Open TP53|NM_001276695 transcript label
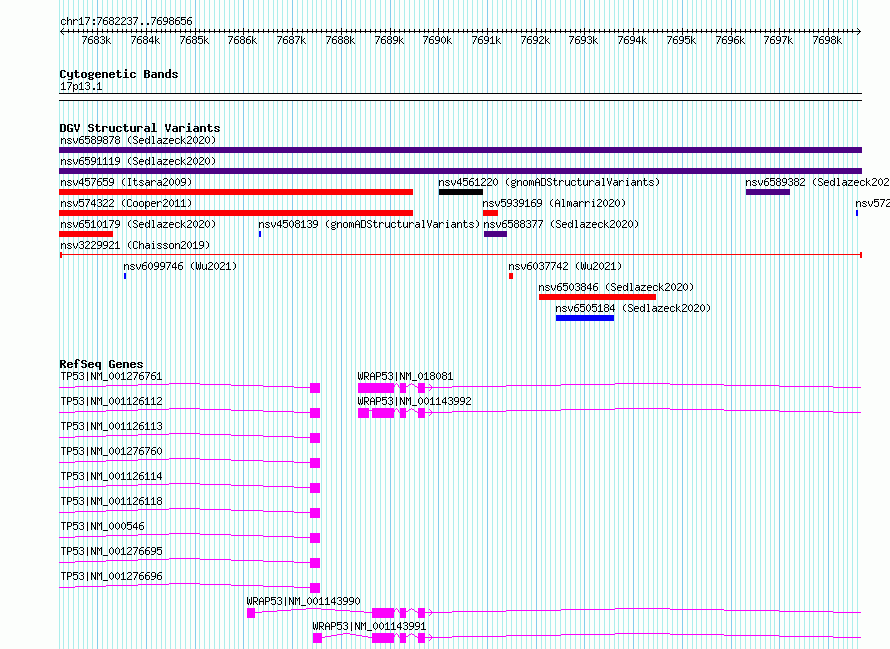 pos(111,551)
